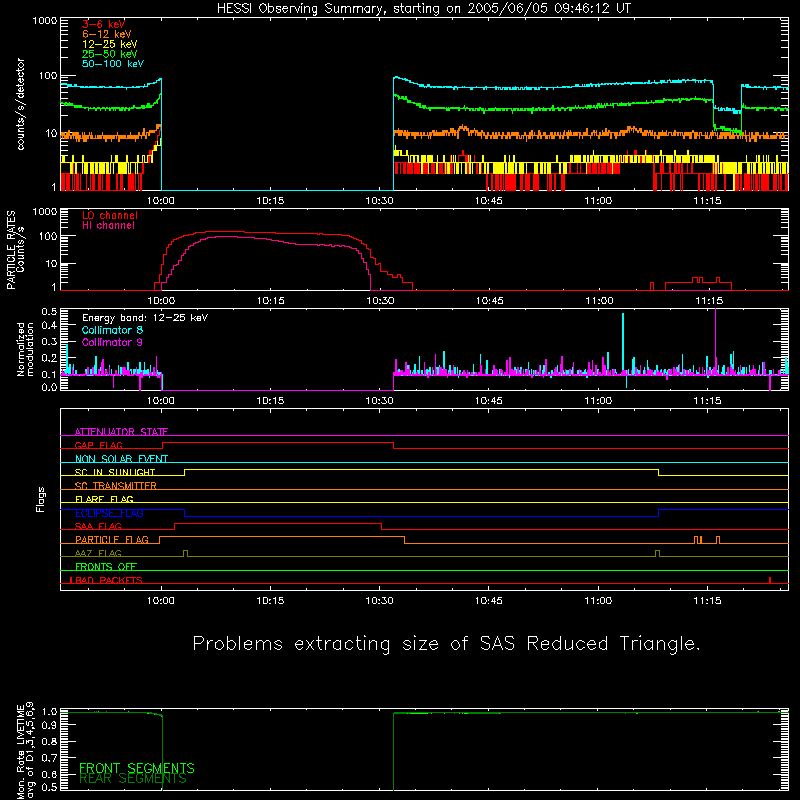The height and width of the screenshot is (800, 800).
Task: Click the 'PARTICLE FLAG' label
Action: 112,539
